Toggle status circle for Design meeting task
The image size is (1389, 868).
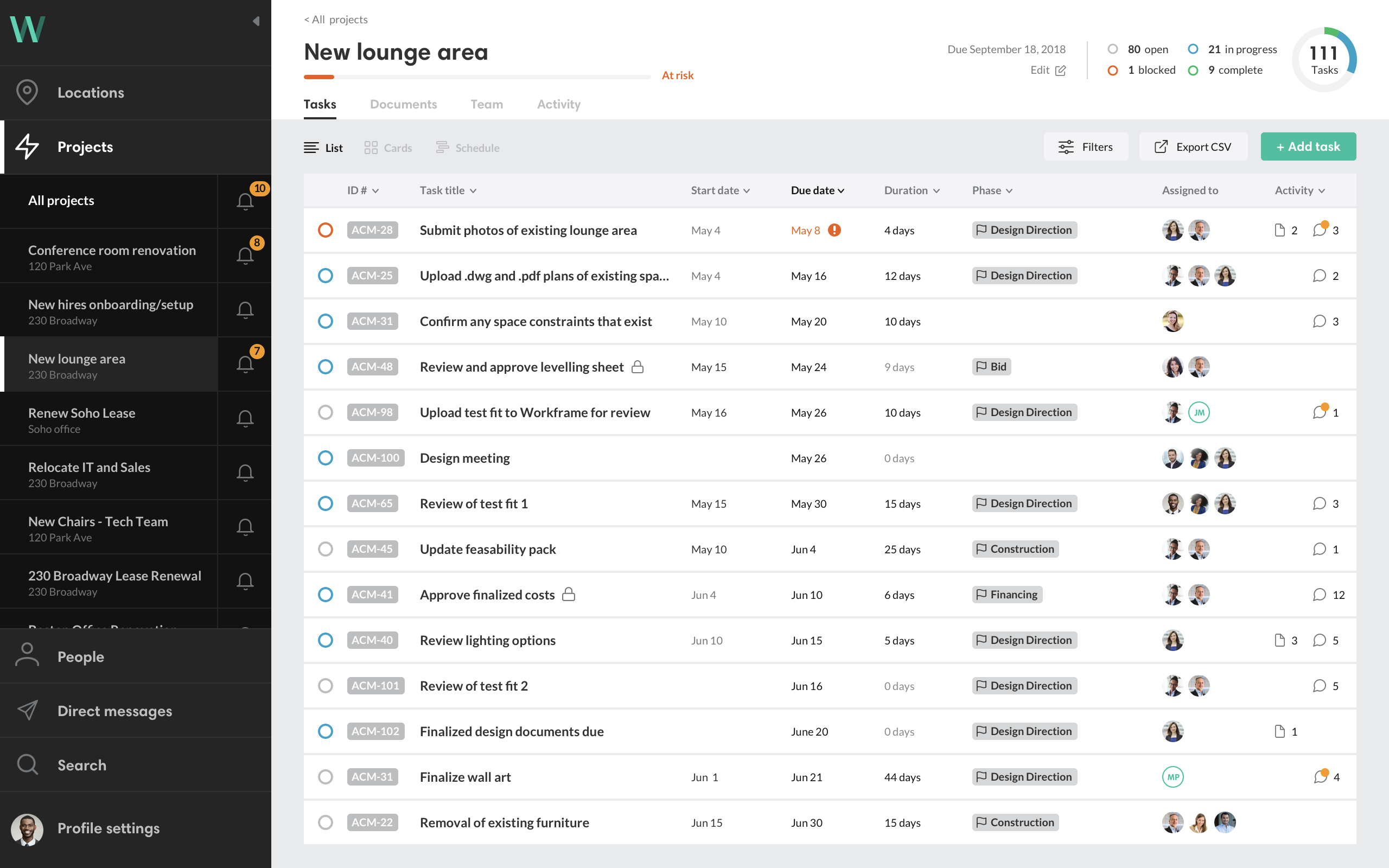pyautogui.click(x=326, y=458)
